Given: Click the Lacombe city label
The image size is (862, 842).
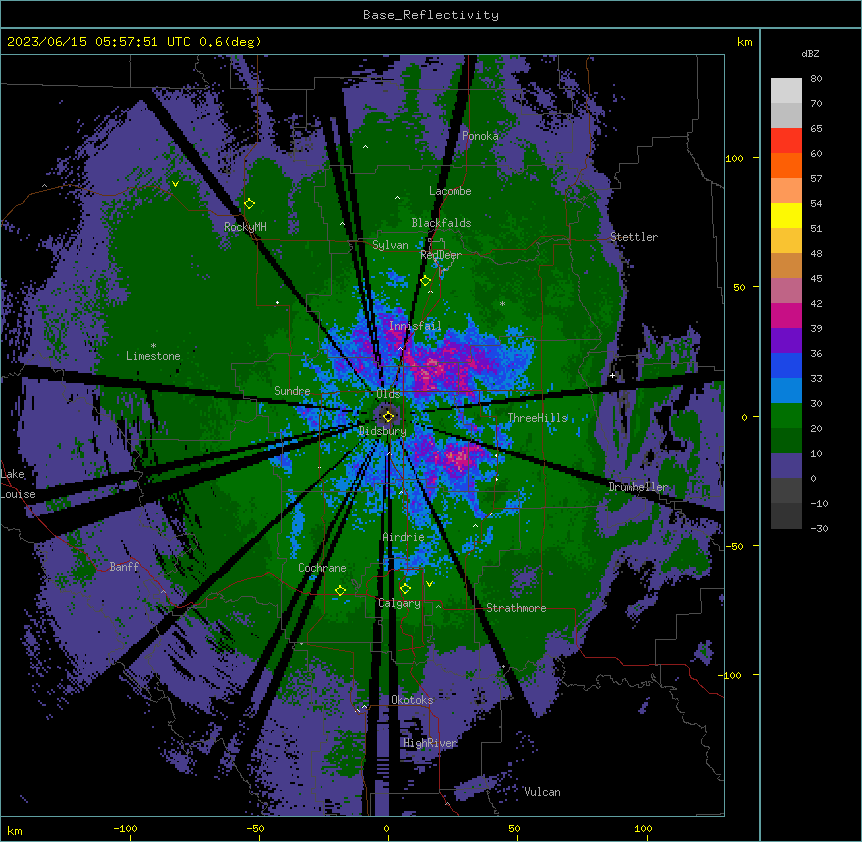Looking at the screenshot, I should point(450,191).
